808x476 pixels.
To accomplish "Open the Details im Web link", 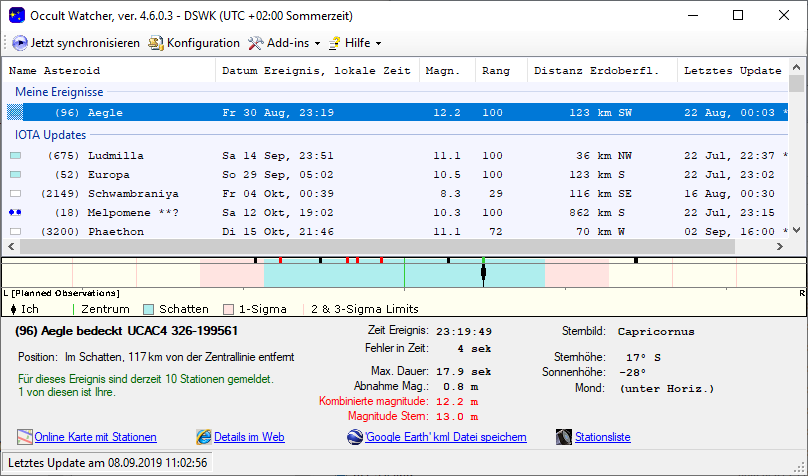I will coord(249,437).
